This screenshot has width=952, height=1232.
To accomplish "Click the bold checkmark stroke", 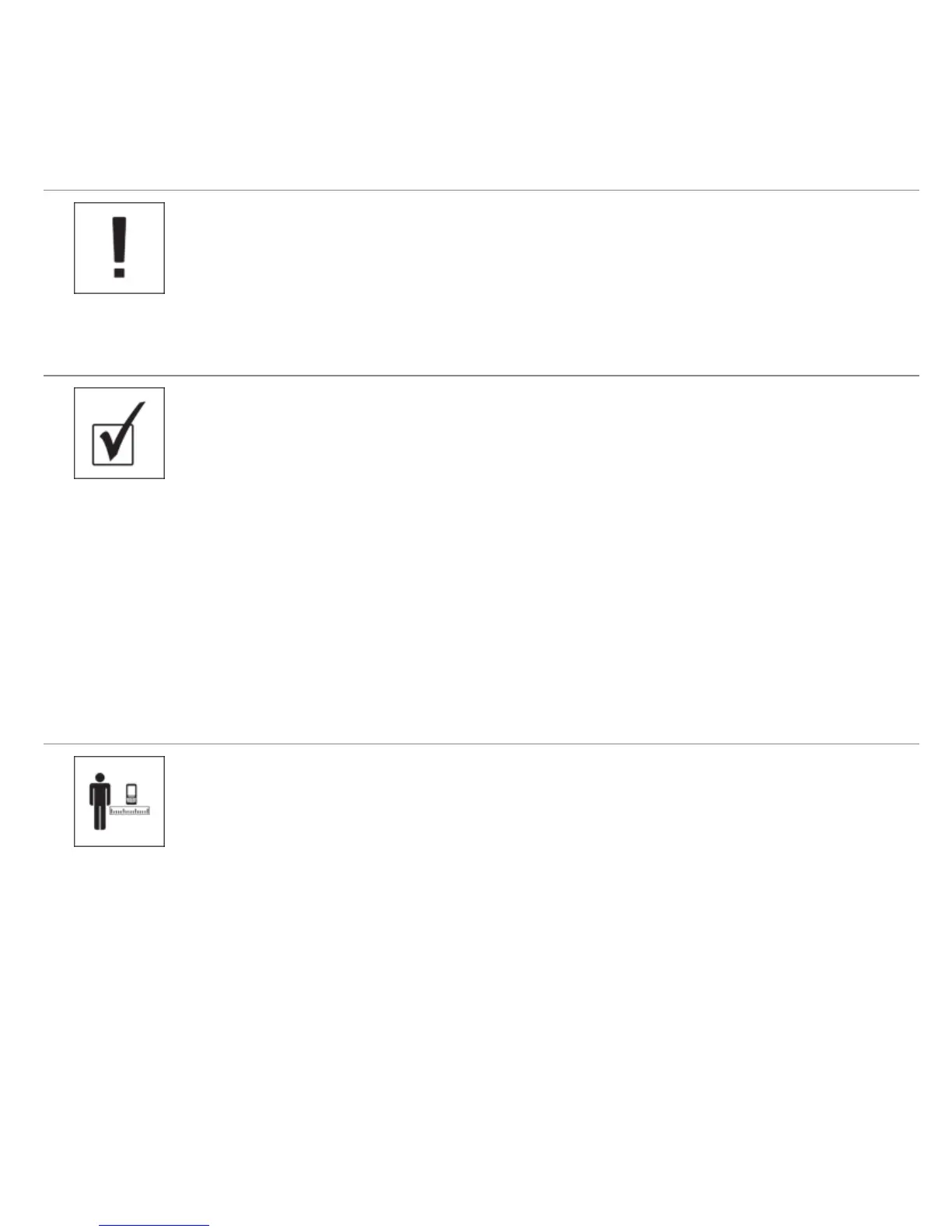I will click(124, 431).
